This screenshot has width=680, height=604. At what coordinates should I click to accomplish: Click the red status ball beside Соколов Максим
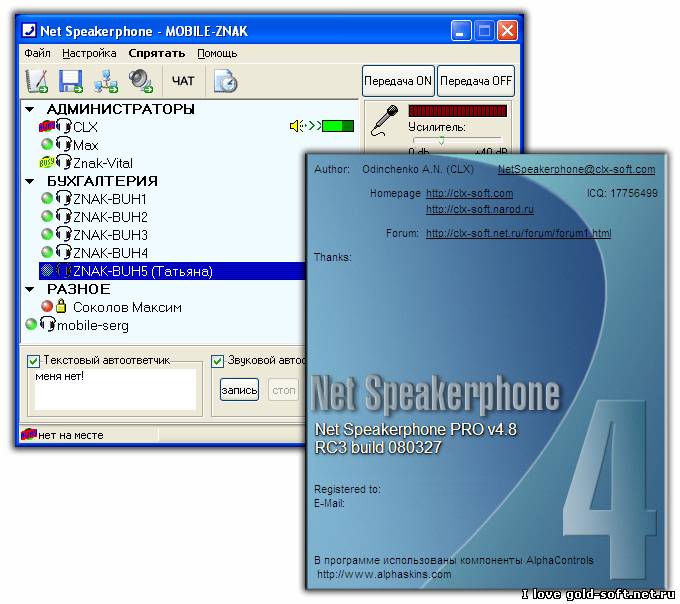(46, 307)
